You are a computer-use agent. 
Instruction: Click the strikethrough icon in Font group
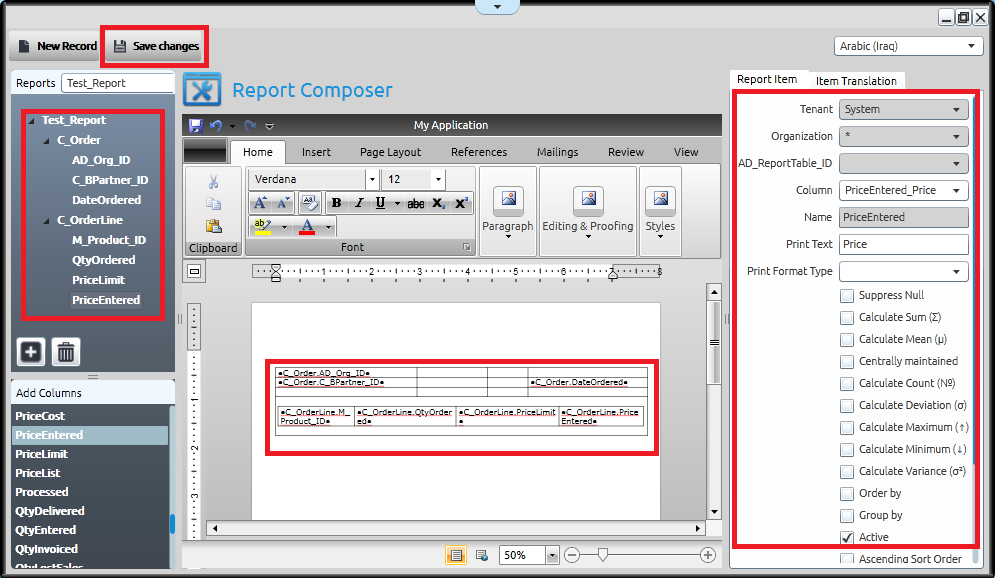(417, 203)
